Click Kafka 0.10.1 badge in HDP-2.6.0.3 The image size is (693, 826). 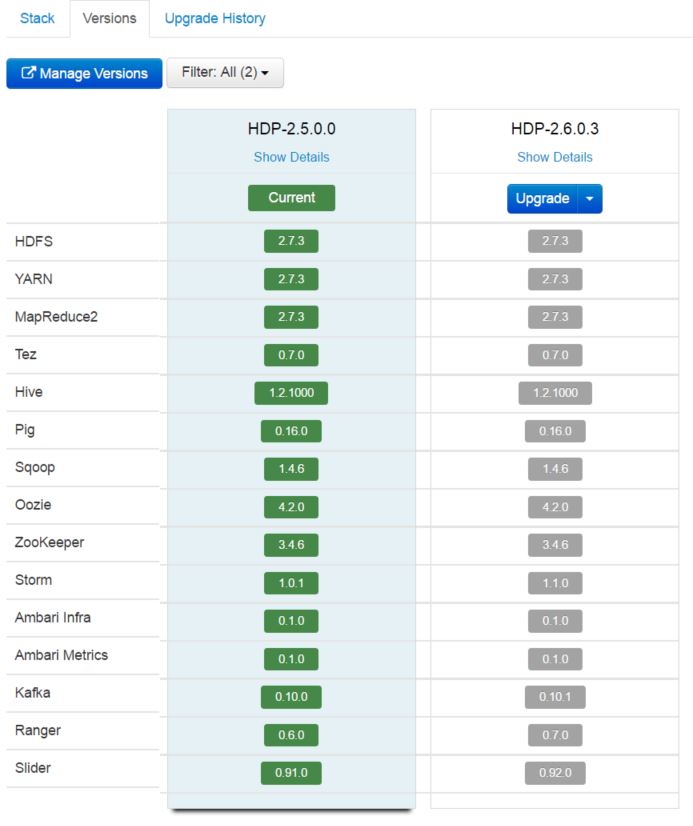554,697
